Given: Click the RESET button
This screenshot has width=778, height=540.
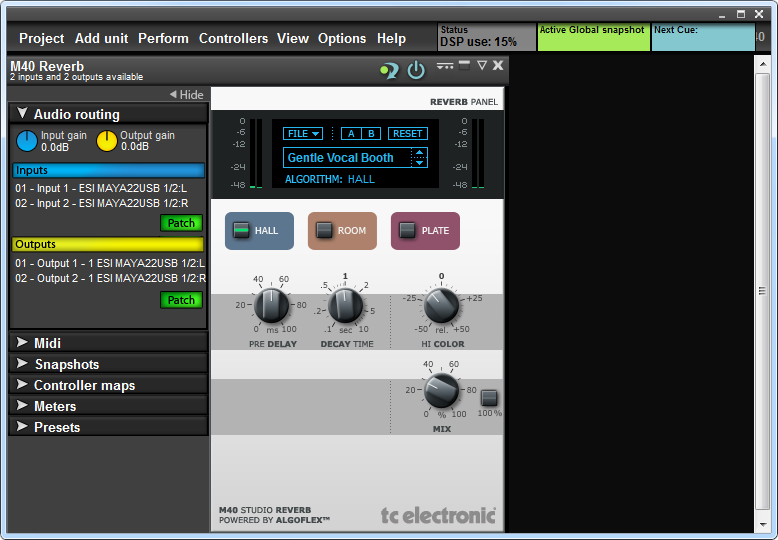Looking at the screenshot, I should pos(407,134).
